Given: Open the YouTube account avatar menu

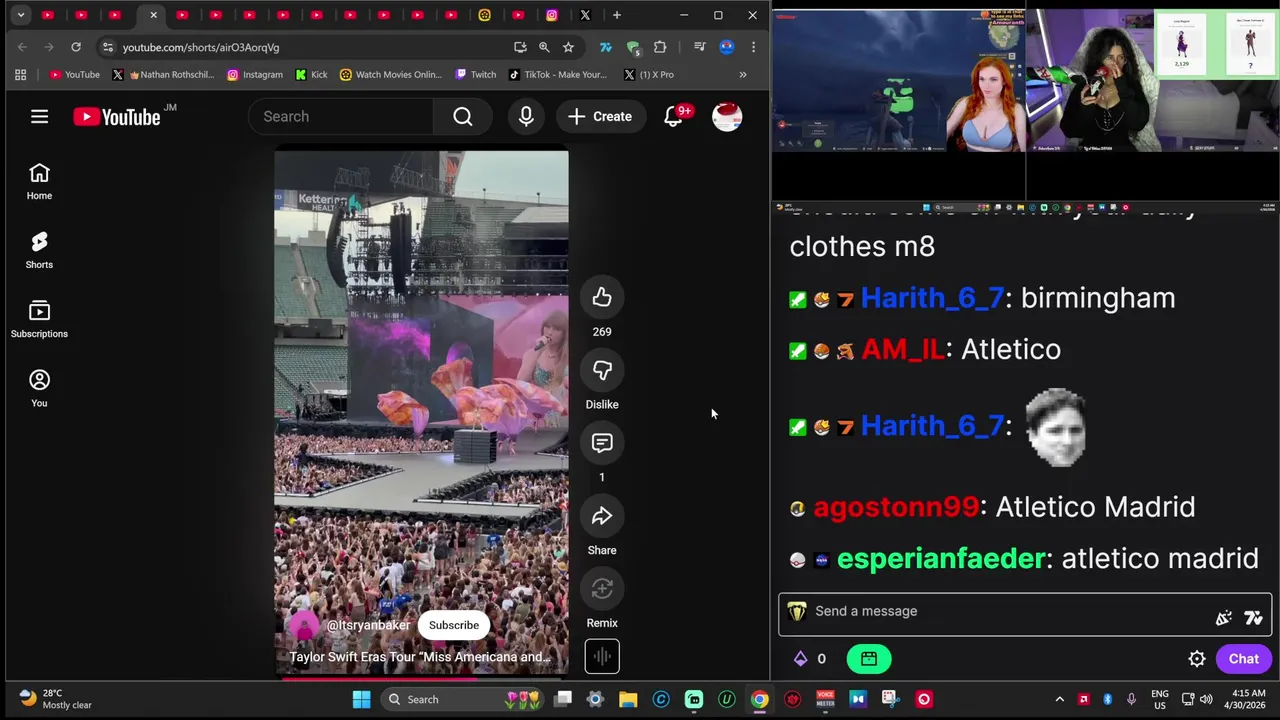Looking at the screenshot, I should 727,117.
